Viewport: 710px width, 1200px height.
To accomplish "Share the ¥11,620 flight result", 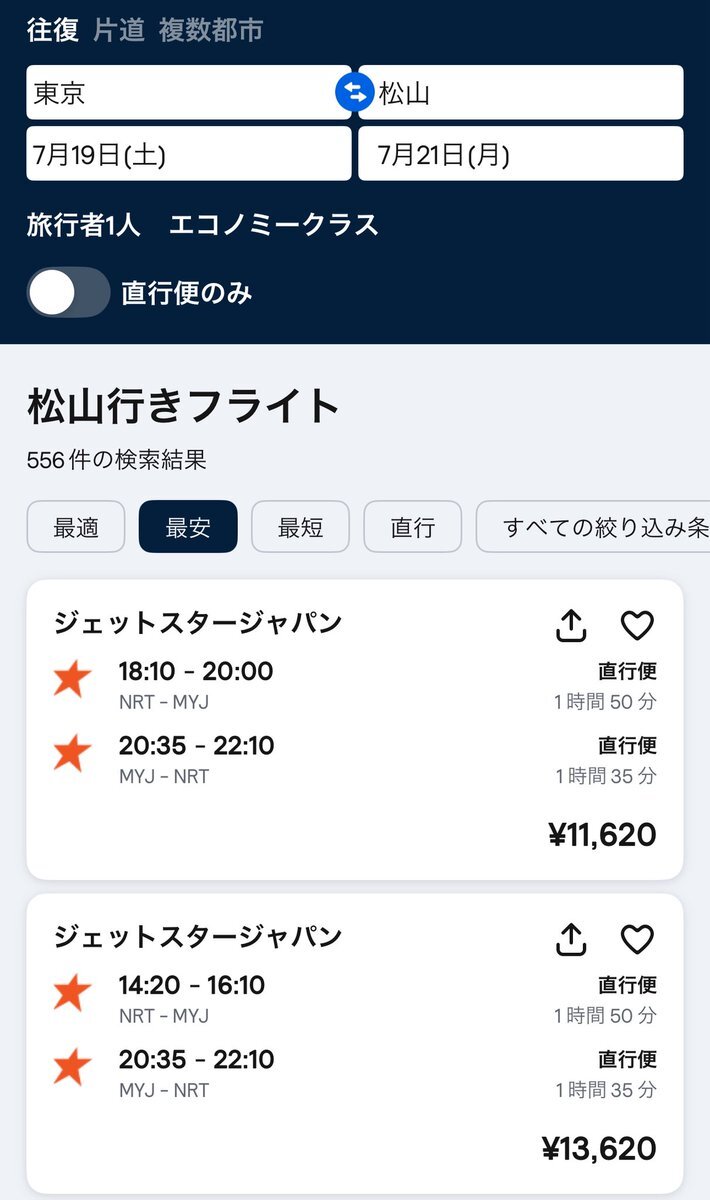I will [571, 626].
